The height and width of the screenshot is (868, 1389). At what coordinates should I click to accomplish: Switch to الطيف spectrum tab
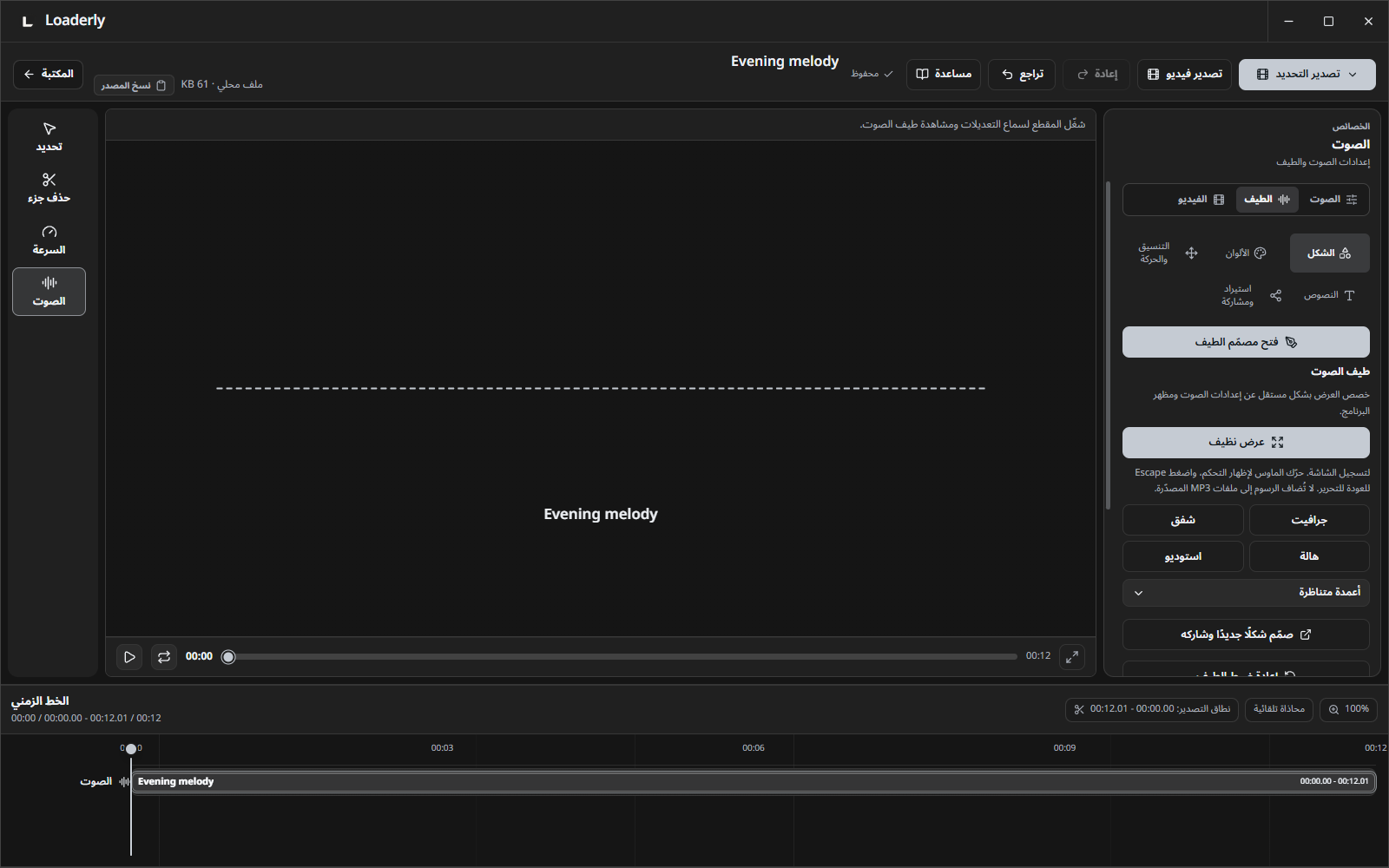click(1267, 200)
